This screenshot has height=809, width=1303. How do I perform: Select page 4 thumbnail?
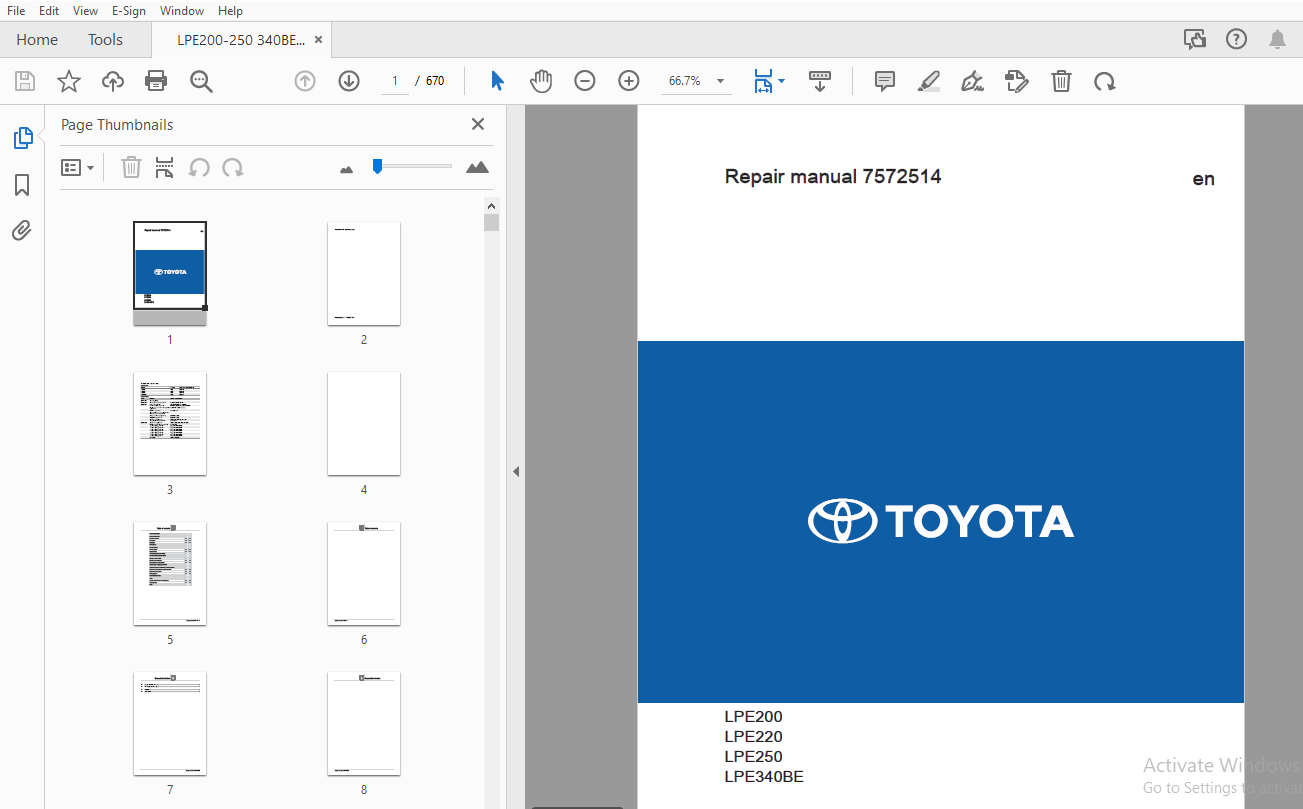(364, 423)
